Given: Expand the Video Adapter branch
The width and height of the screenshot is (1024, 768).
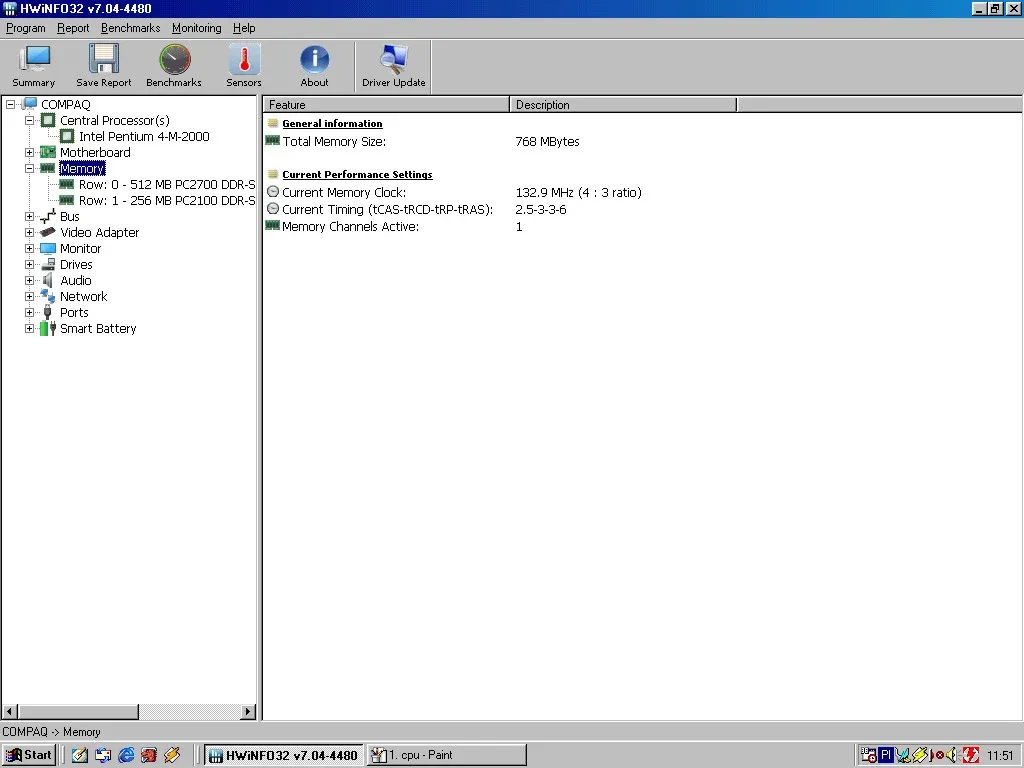Looking at the screenshot, I should click(29, 232).
